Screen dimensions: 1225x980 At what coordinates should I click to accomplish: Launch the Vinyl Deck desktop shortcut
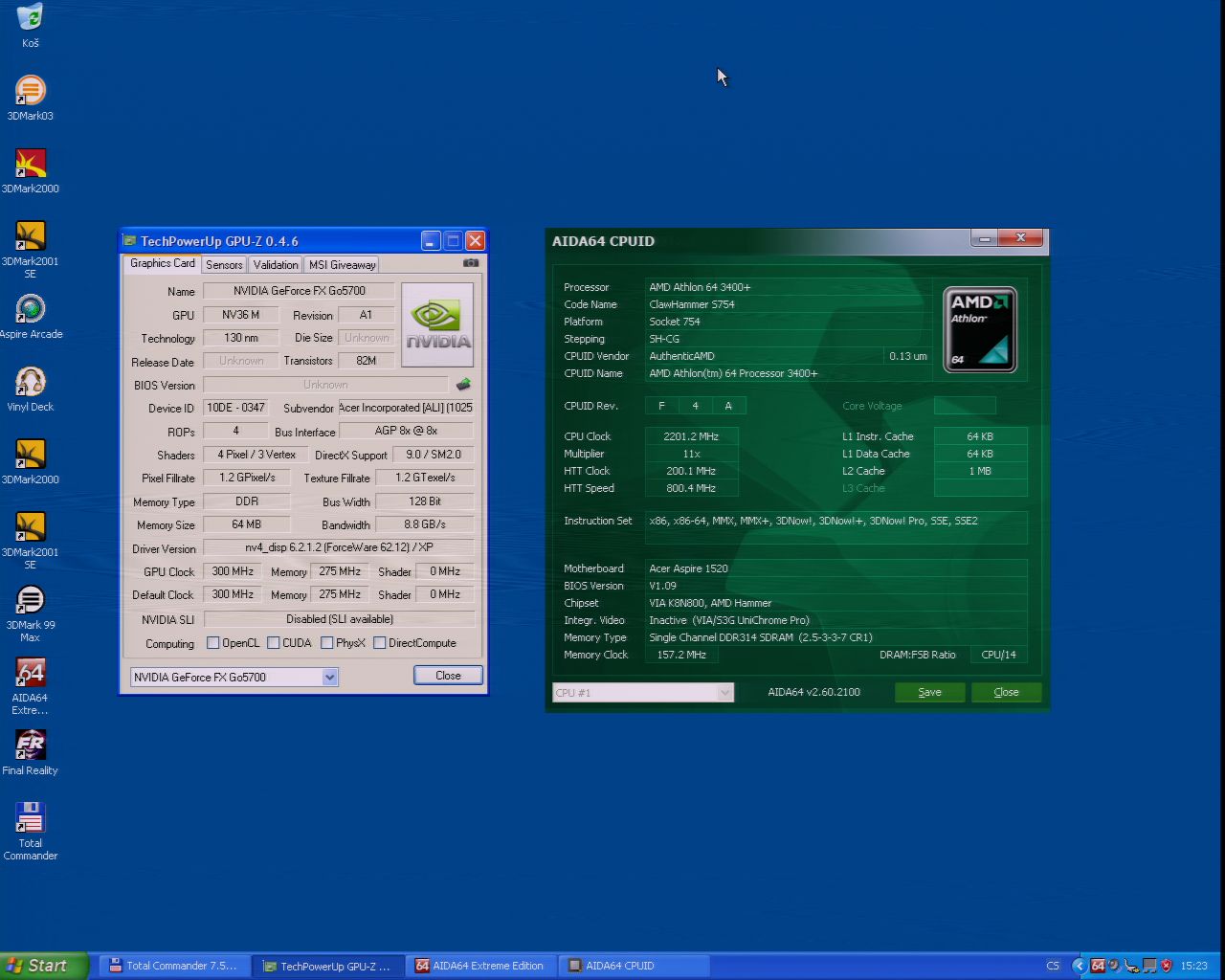31,389
